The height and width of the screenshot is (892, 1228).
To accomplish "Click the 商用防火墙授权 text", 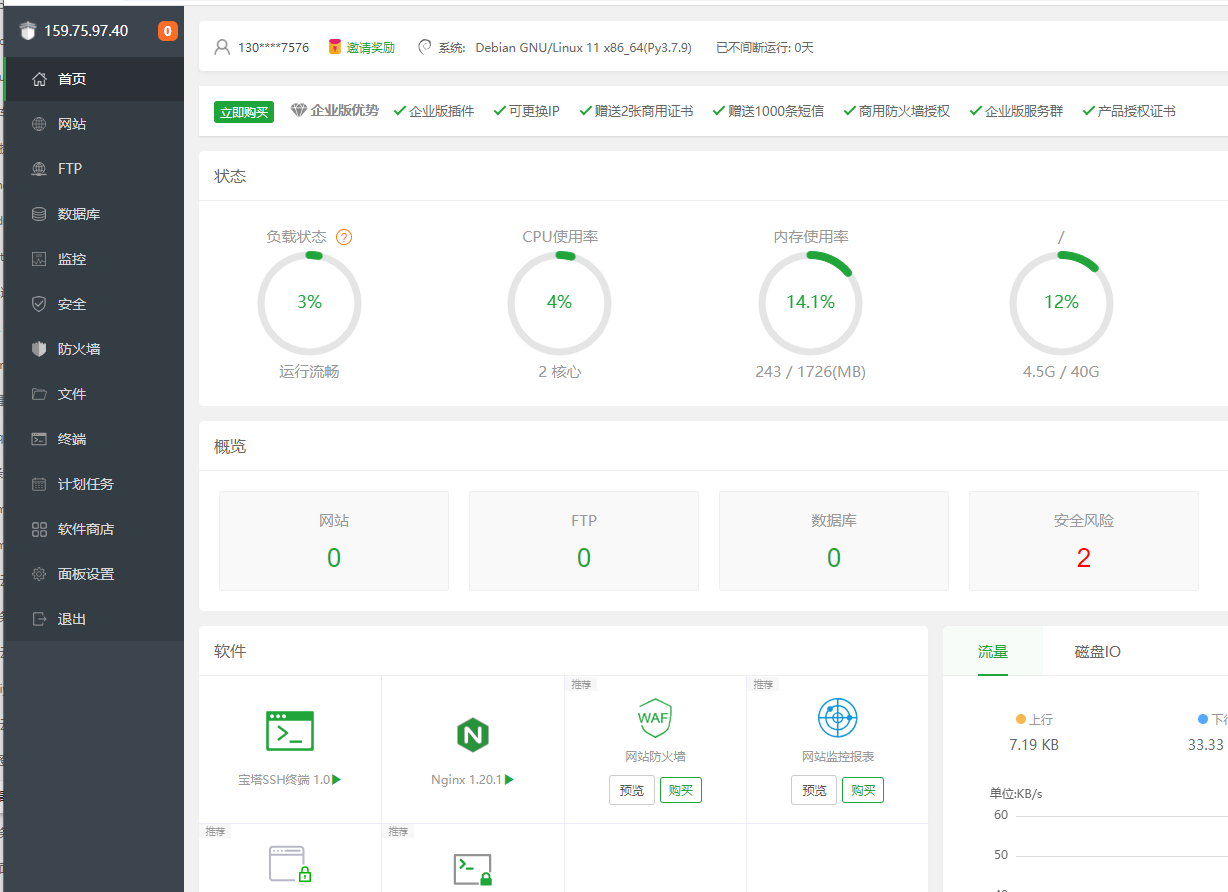I will coord(904,111).
